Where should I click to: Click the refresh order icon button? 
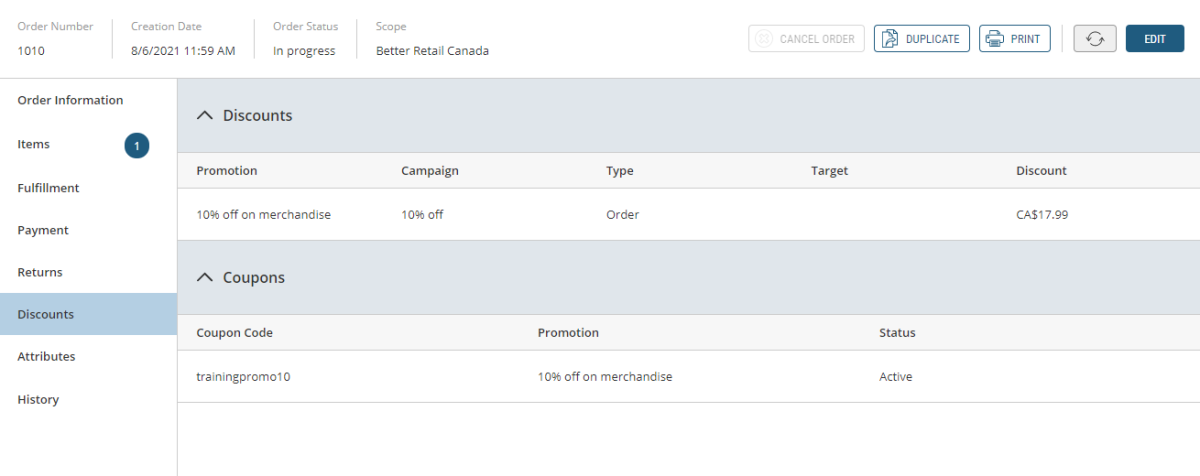(1095, 39)
